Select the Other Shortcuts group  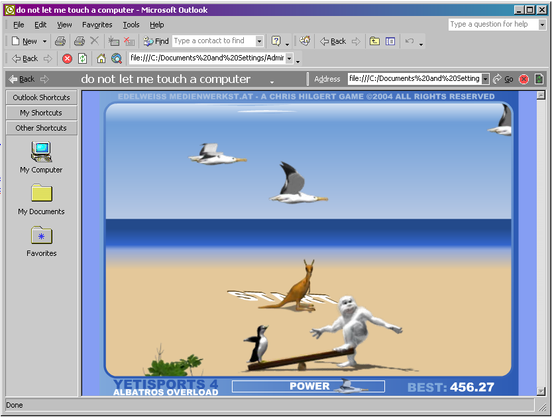(x=41, y=128)
